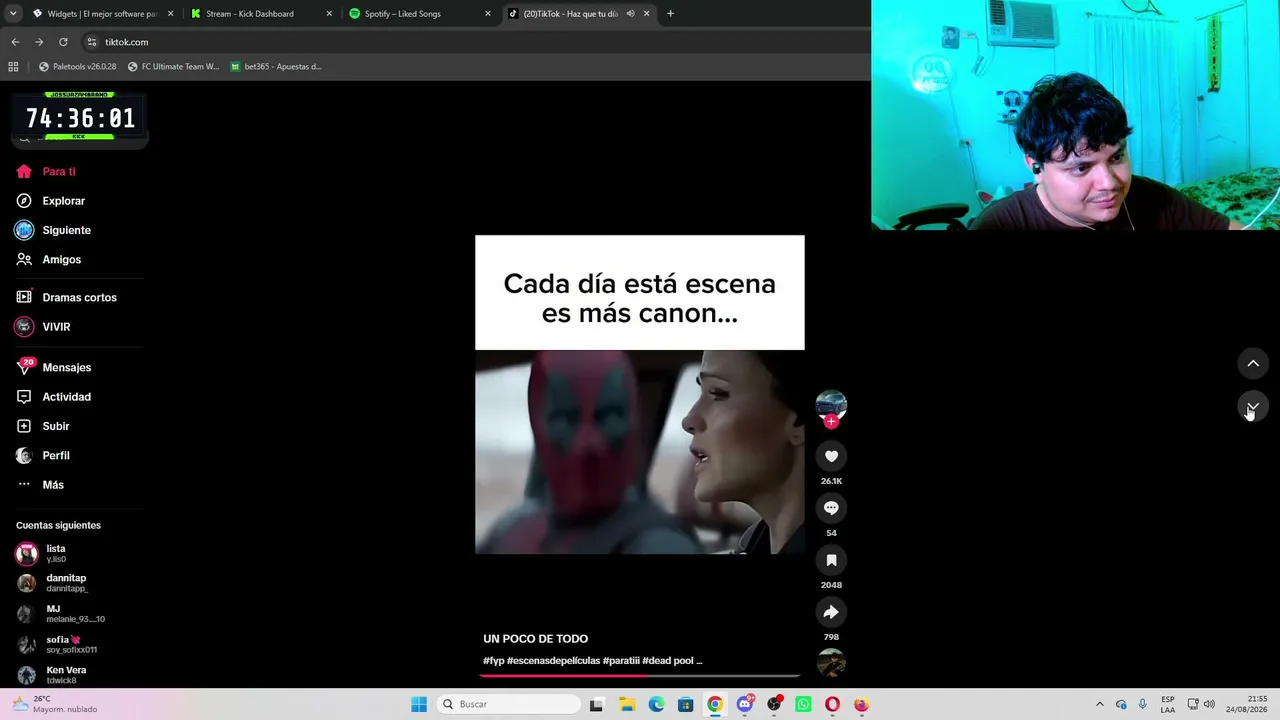Close the Stream - Kick Dashboard tab
Viewport: 1280px width, 720px height.
(329, 14)
